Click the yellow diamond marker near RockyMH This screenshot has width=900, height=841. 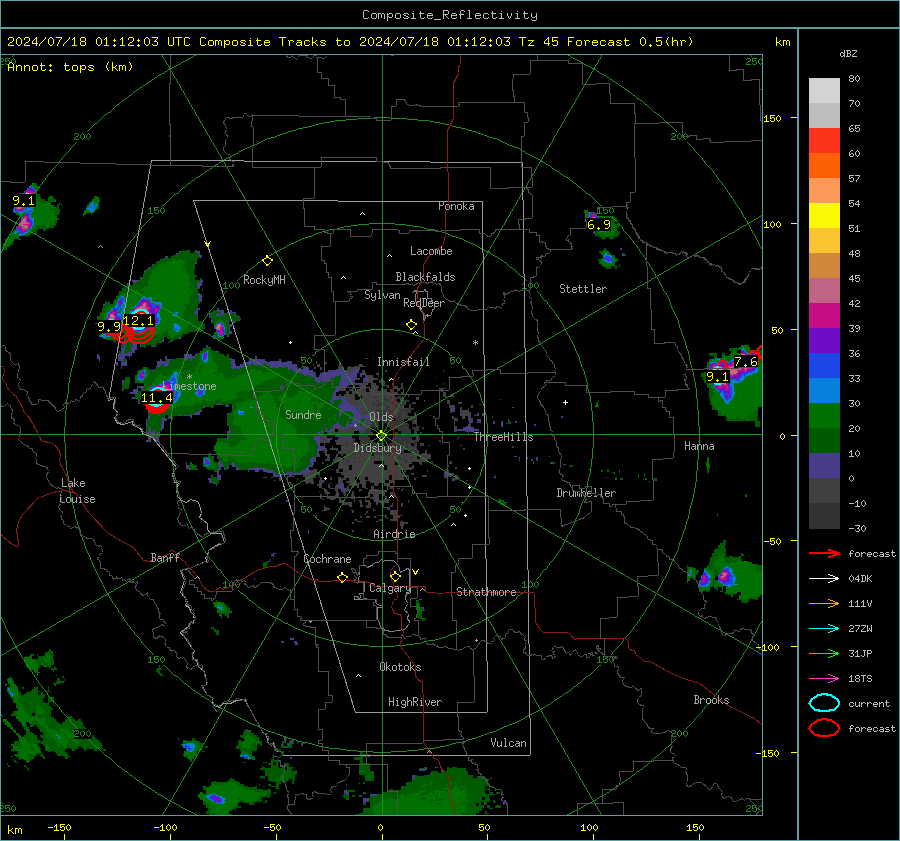[x=267, y=261]
